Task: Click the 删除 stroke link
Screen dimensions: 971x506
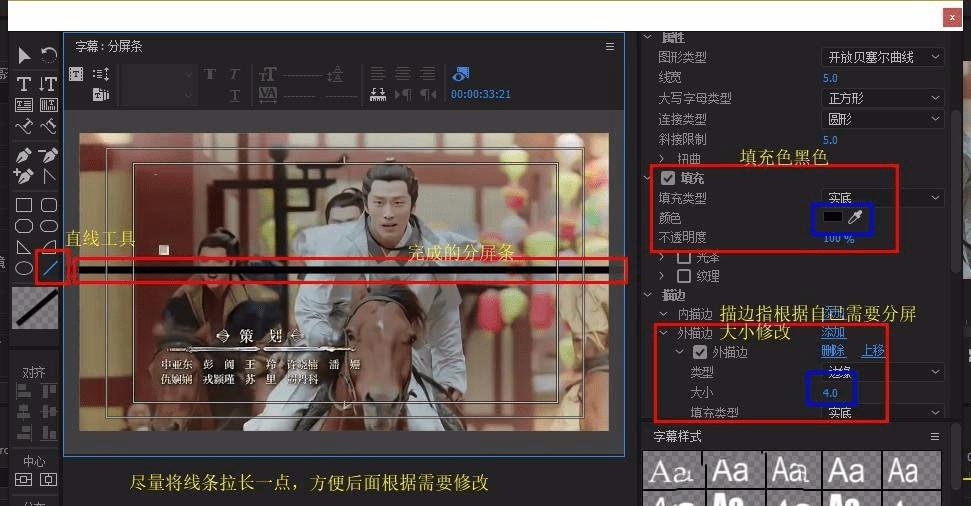Action: tap(833, 351)
